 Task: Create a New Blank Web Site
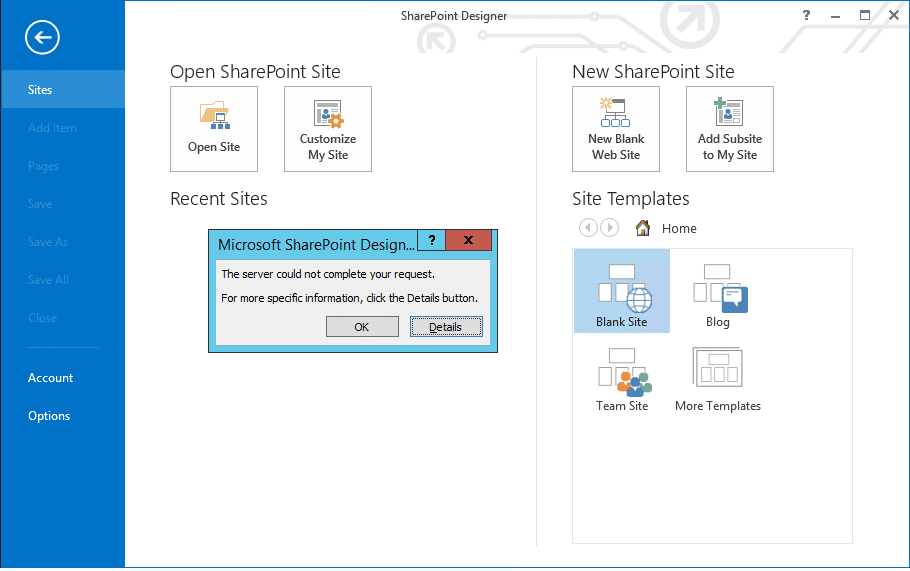[x=616, y=129]
